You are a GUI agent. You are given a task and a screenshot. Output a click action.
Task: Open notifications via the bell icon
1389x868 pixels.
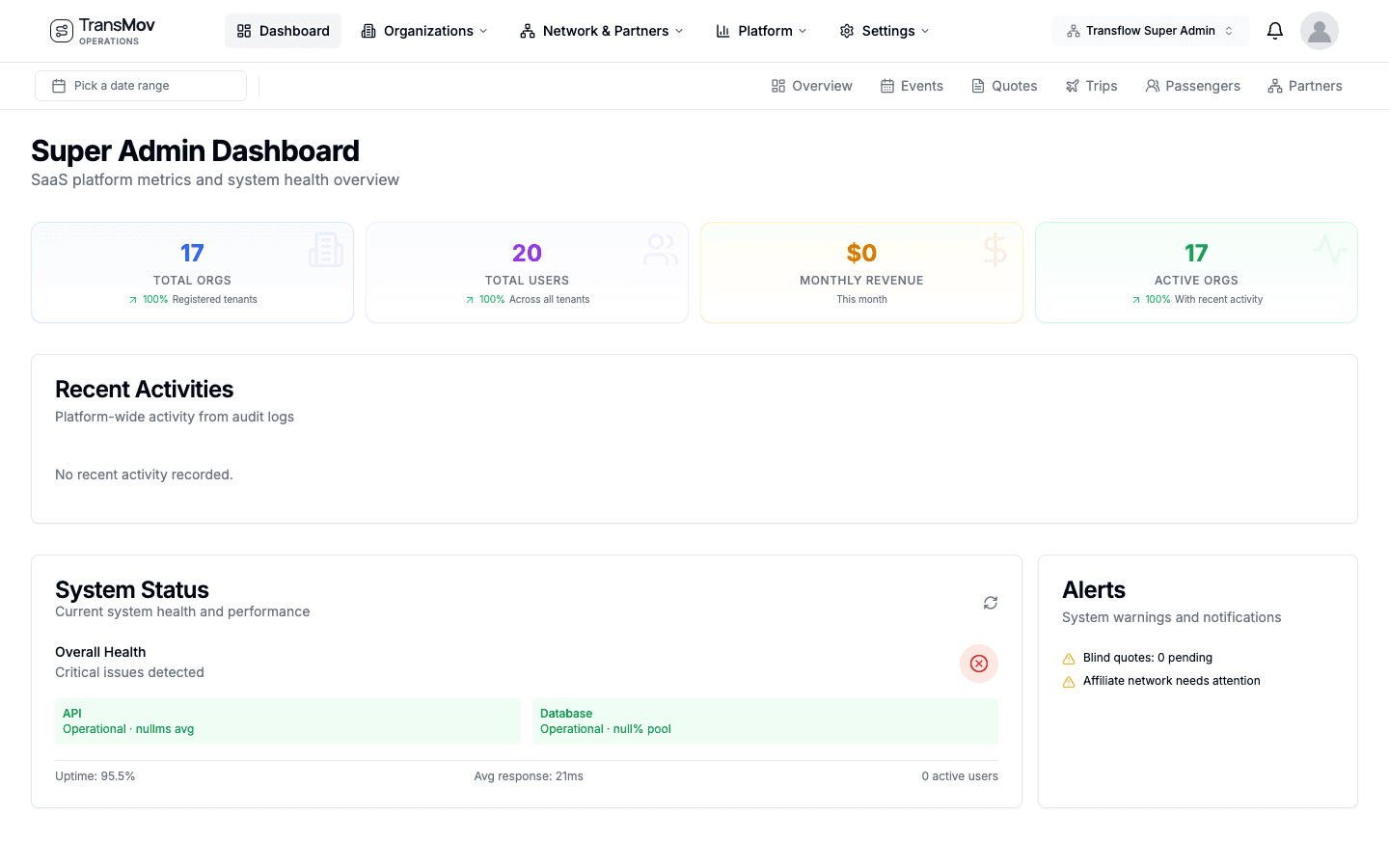(x=1274, y=30)
